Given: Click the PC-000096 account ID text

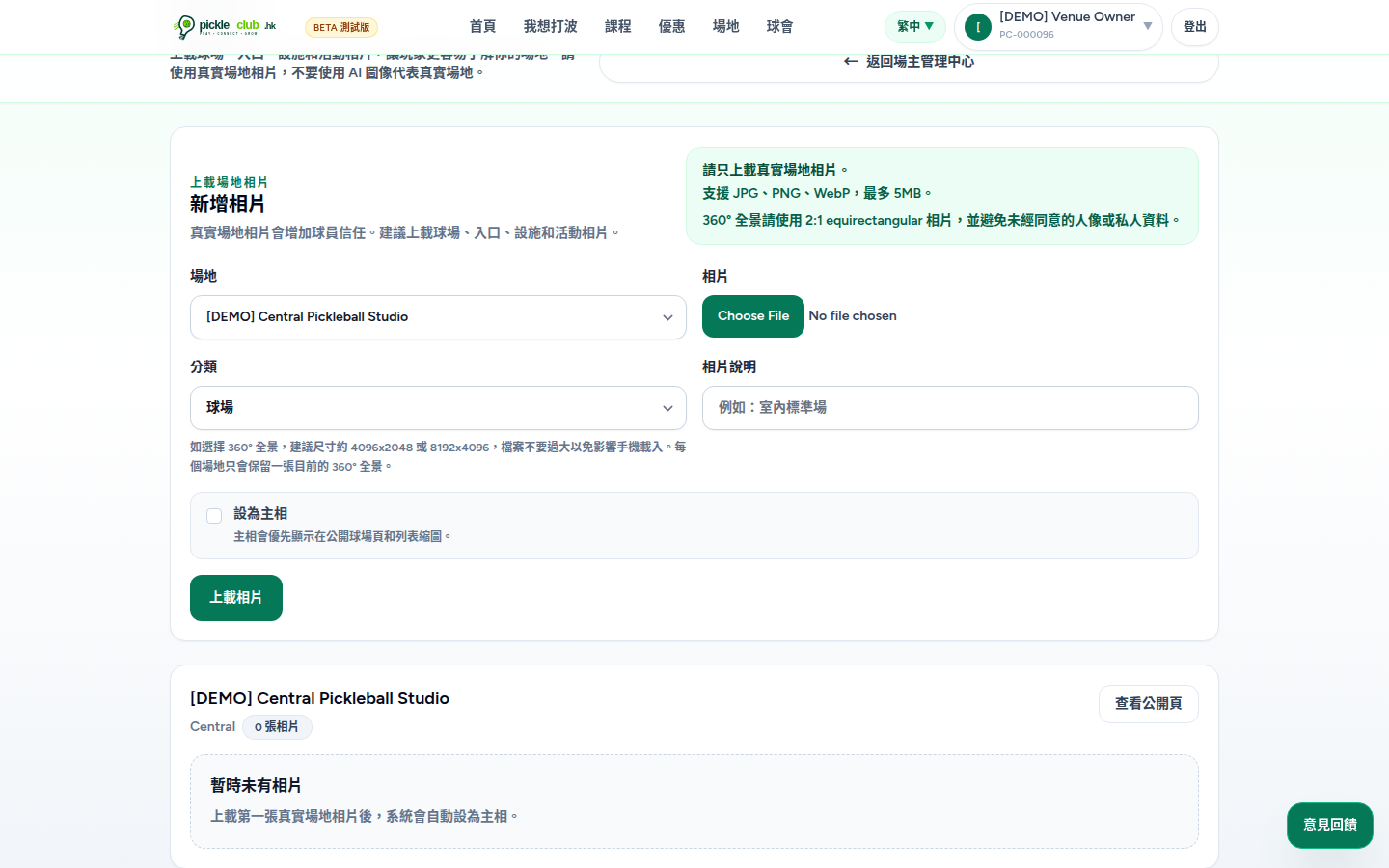Looking at the screenshot, I should (1026, 35).
